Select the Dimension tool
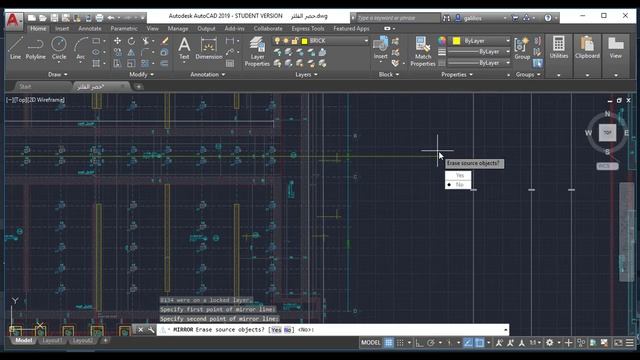This screenshot has height=360, width=640. pyautogui.click(x=209, y=48)
